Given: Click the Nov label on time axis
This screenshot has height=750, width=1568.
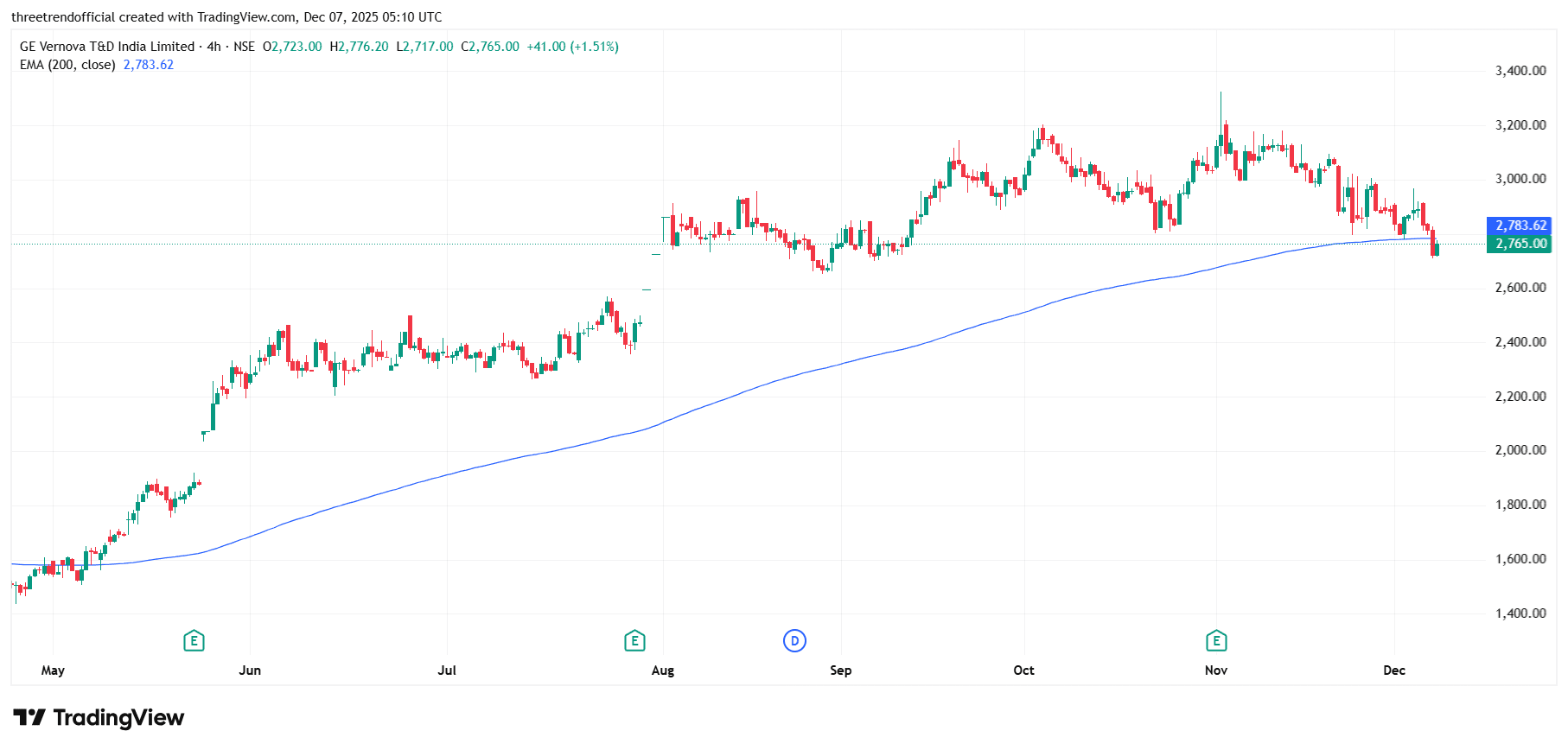Looking at the screenshot, I should [x=1216, y=671].
